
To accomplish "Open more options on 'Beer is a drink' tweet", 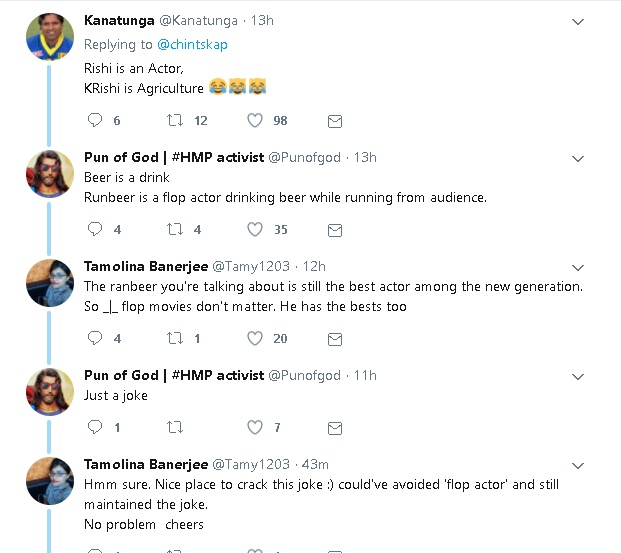I will [577, 158].
